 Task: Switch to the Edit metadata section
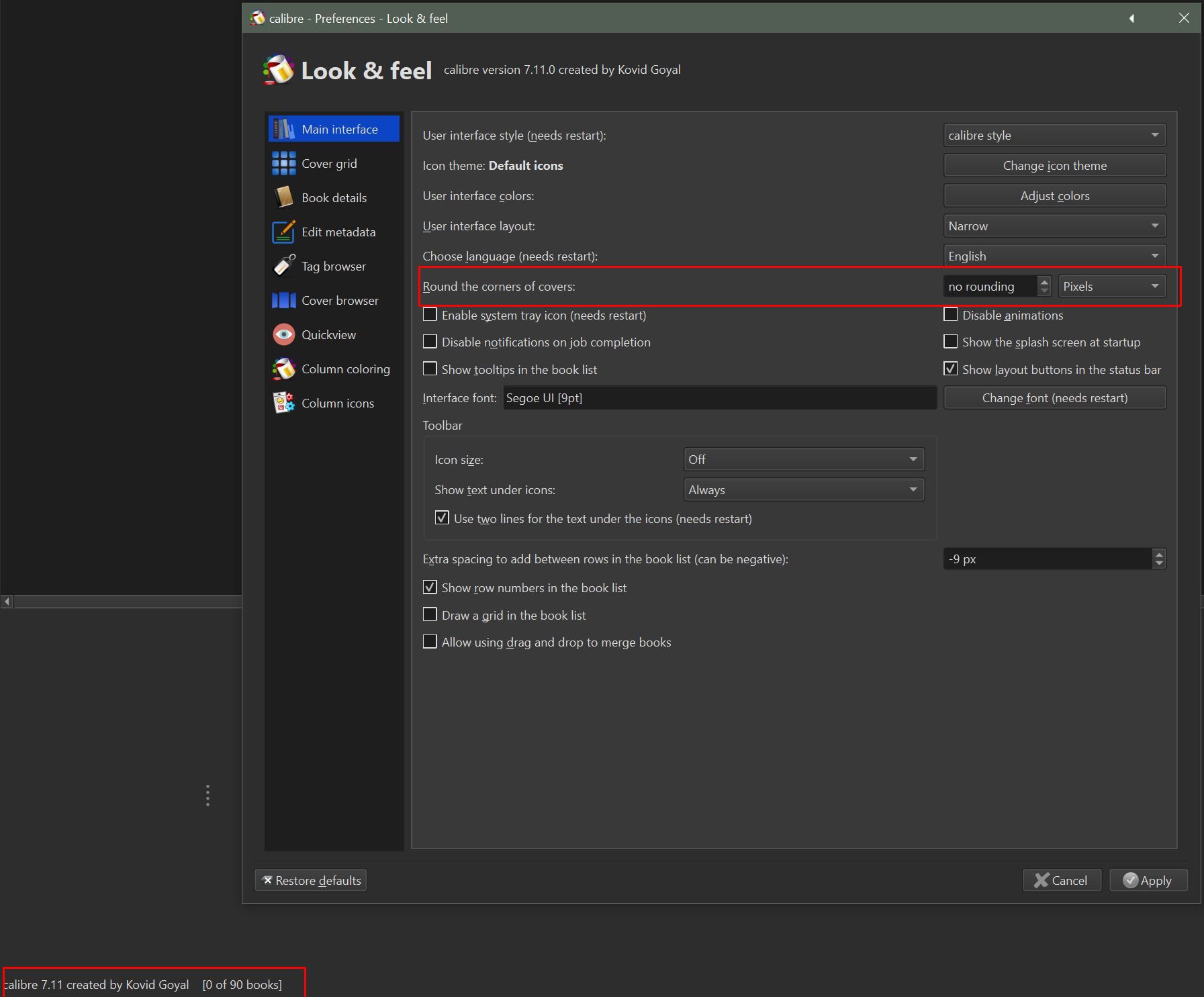334,232
